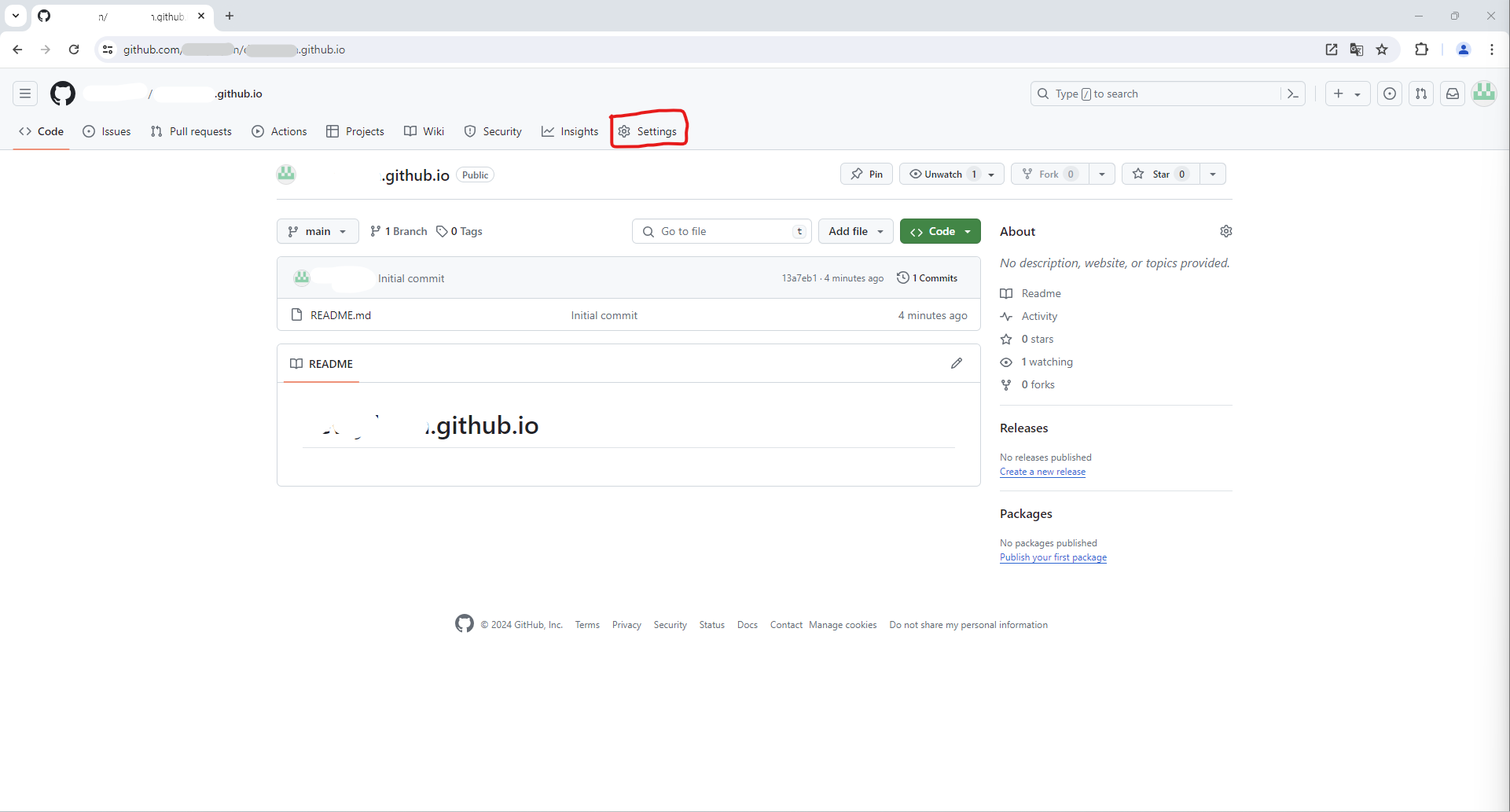Click the browser address bar URL
The image size is (1510, 812).
[234, 50]
